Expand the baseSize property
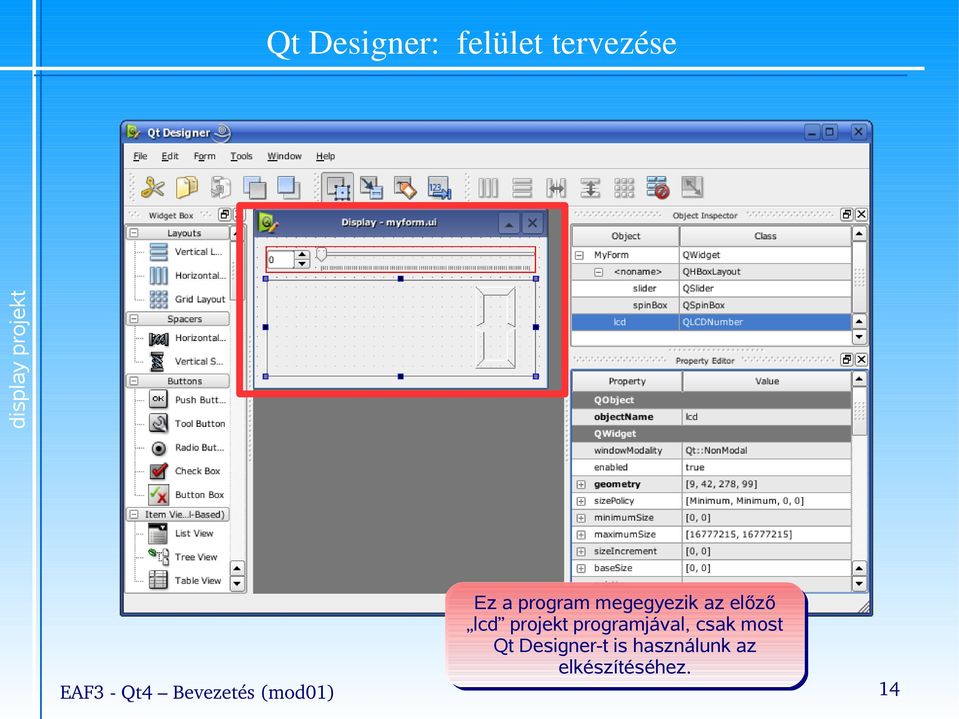The width and height of the screenshot is (959, 719). (x=581, y=568)
